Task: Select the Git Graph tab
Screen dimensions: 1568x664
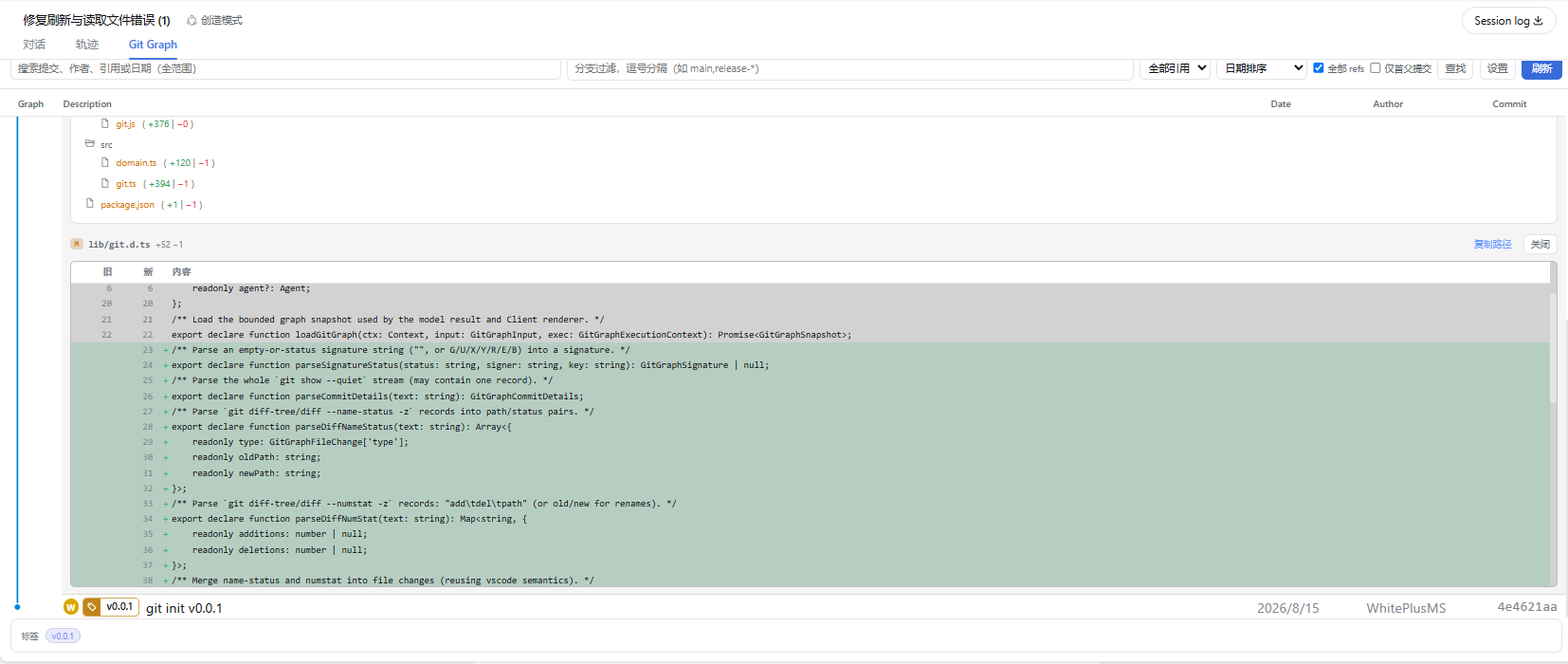Action: (153, 45)
